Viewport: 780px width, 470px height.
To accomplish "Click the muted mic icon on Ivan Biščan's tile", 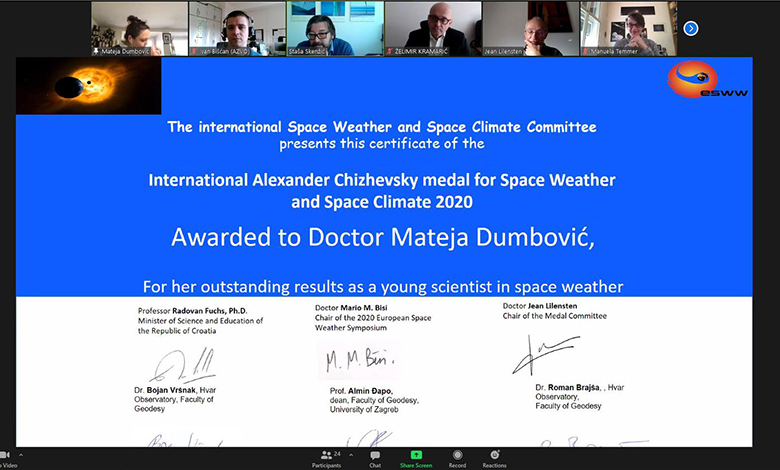I will point(194,51).
